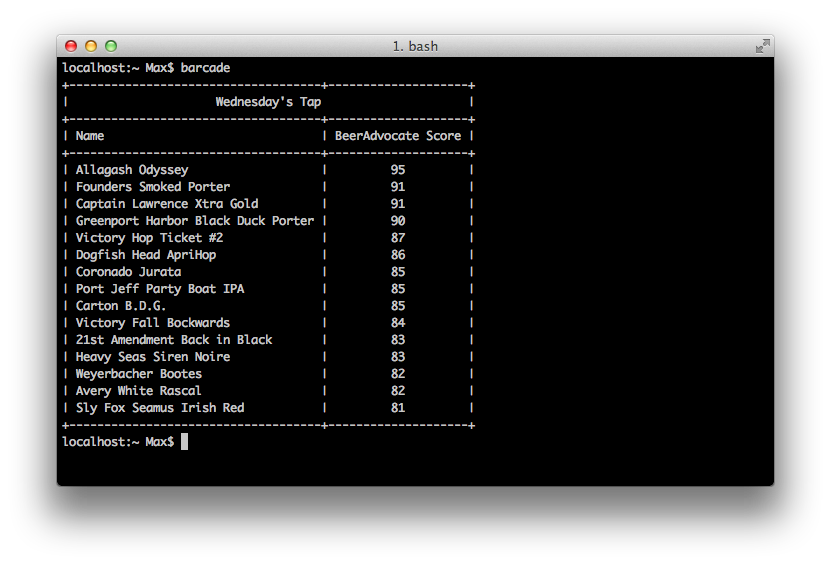Click the 'BeerAdvocate Score' column header

pos(397,136)
